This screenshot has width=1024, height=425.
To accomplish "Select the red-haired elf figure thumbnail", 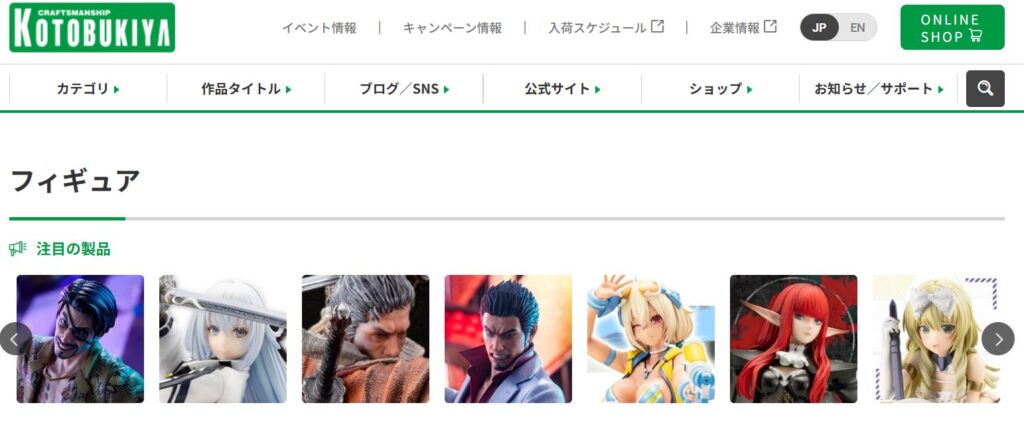I will (x=793, y=339).
